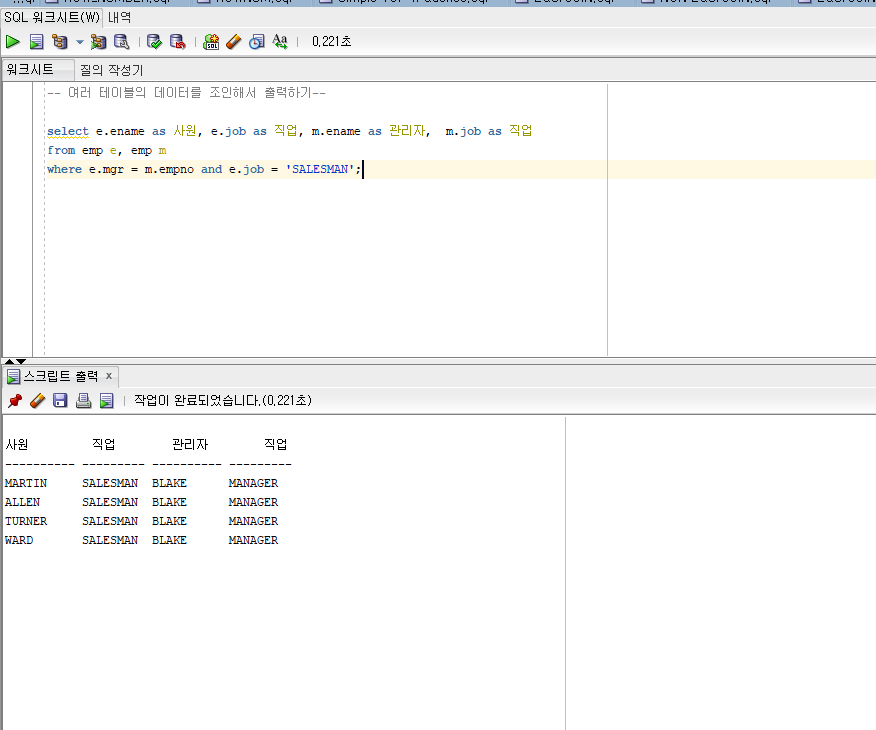Screen dimensions: 876x730
Task: Select the 스크립트 출력 tab
Action: click(x=60, y=376)
